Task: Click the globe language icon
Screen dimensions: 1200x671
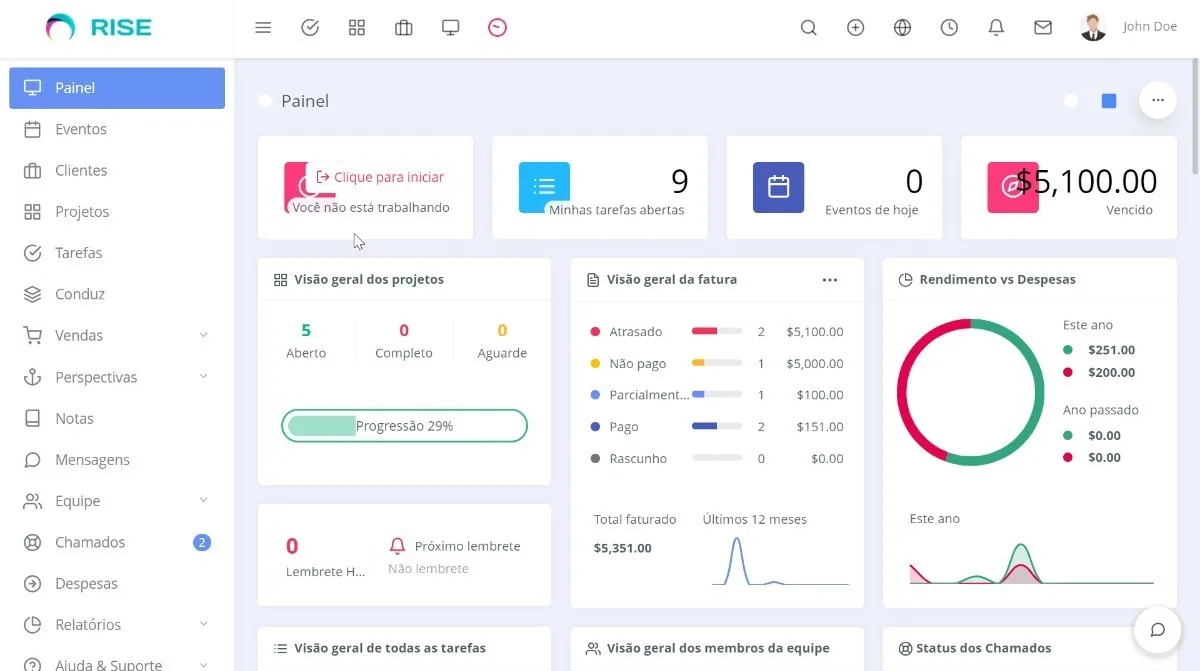Action: click(x=902, y=27)
